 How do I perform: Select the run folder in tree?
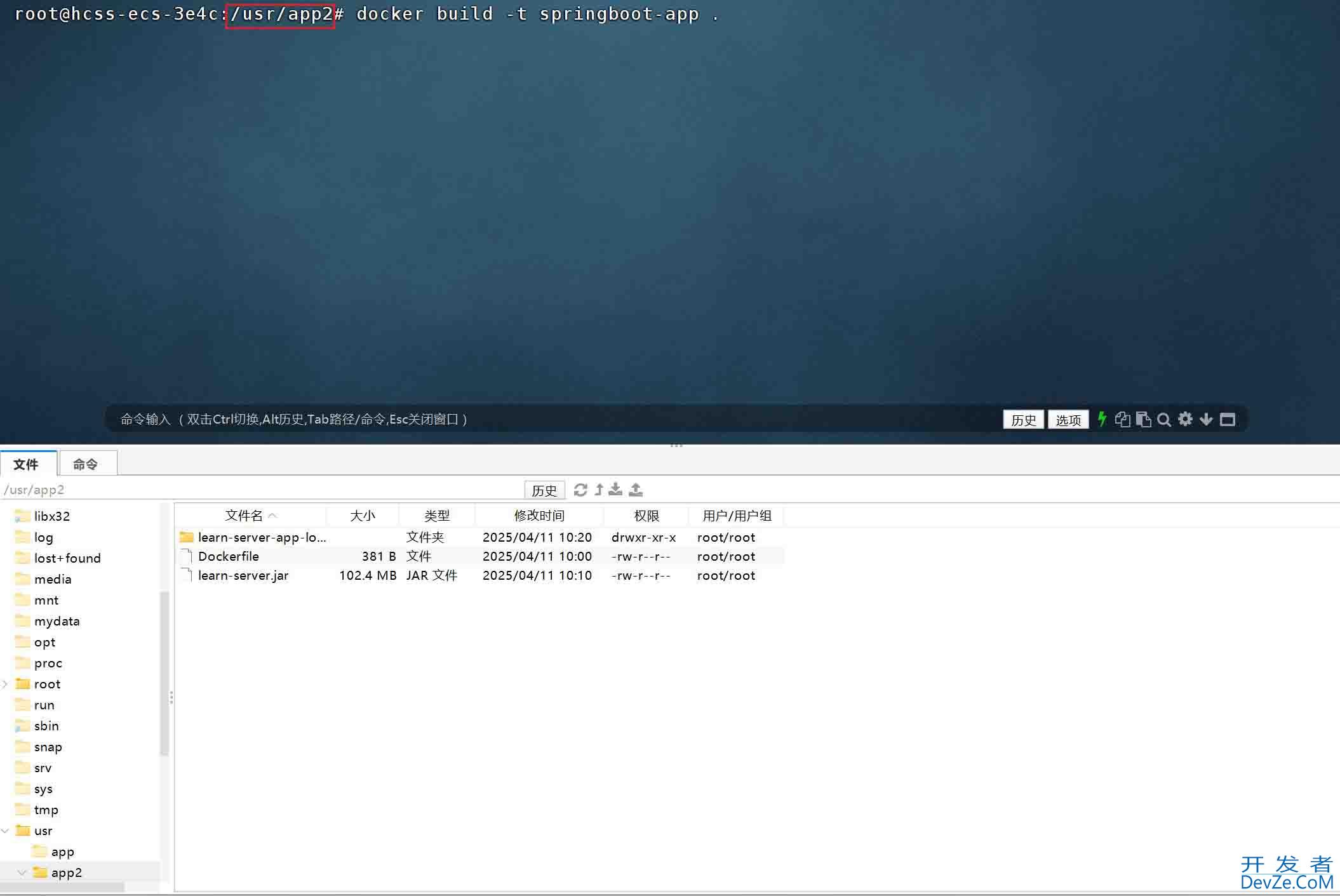(44, 705)
